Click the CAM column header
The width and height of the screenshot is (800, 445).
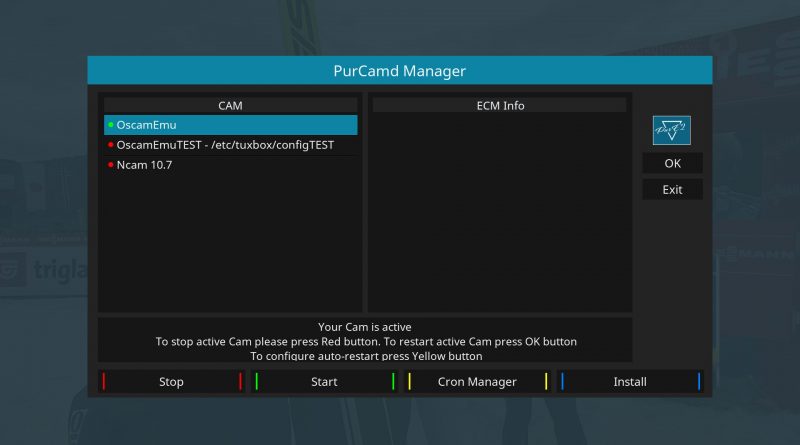231,106
